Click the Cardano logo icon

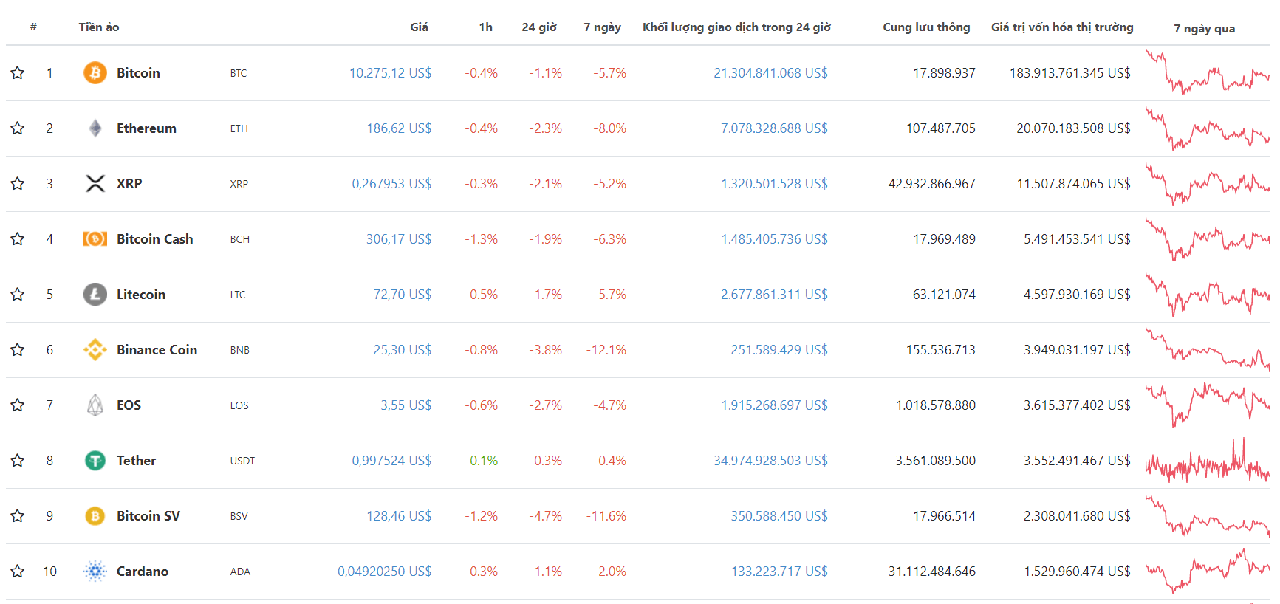pyautogui.click(x=95, y=571)
